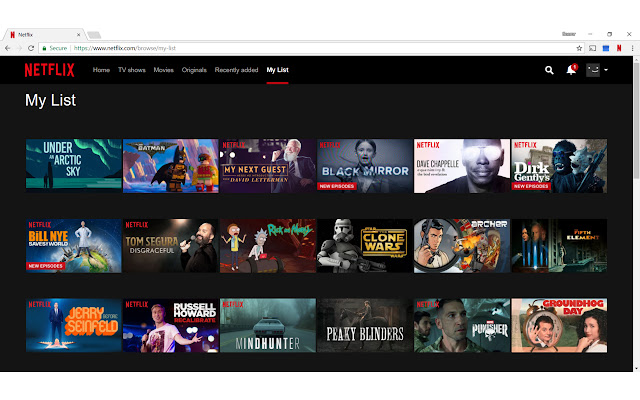Open the Mindhunter thumbnail
Viewport: 640px width, 400px height.
[x=268, y=325]
